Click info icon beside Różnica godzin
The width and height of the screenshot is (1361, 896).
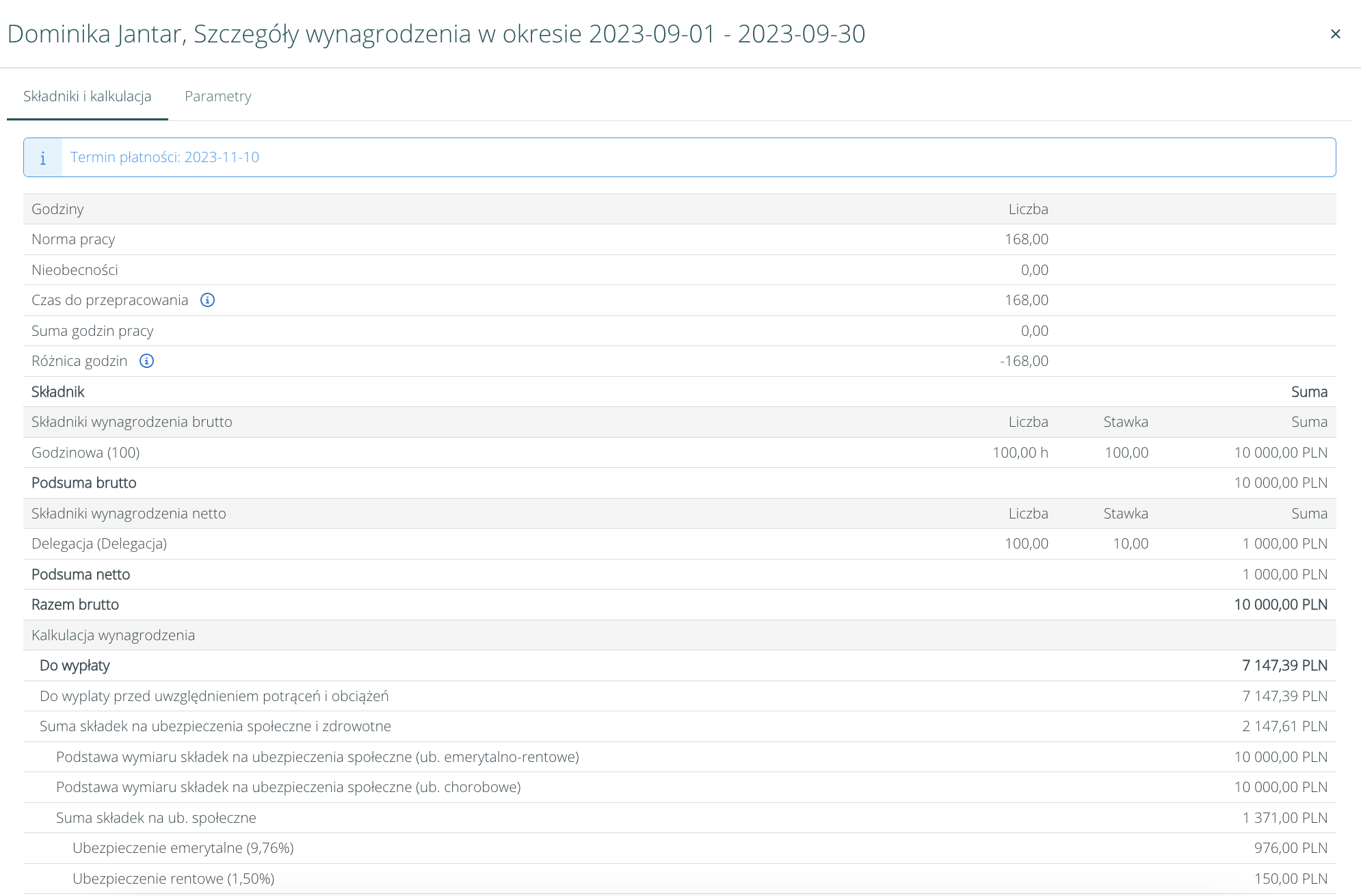[146, 361]
